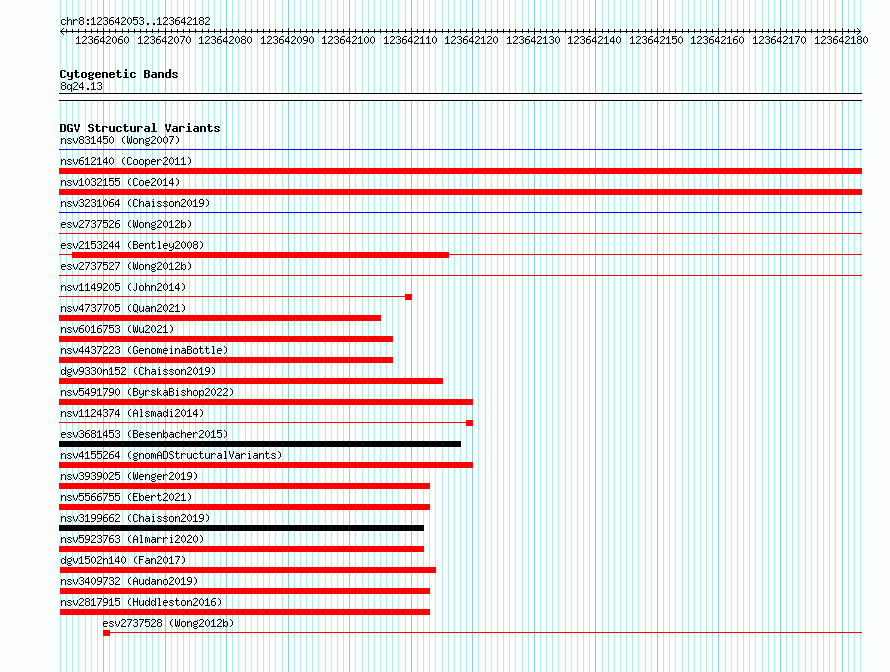Viewport: 890px width, 672px height.
Task: Open variant nsv4437223 (GenomeinaBottle)
Action: tap(144, 350)
